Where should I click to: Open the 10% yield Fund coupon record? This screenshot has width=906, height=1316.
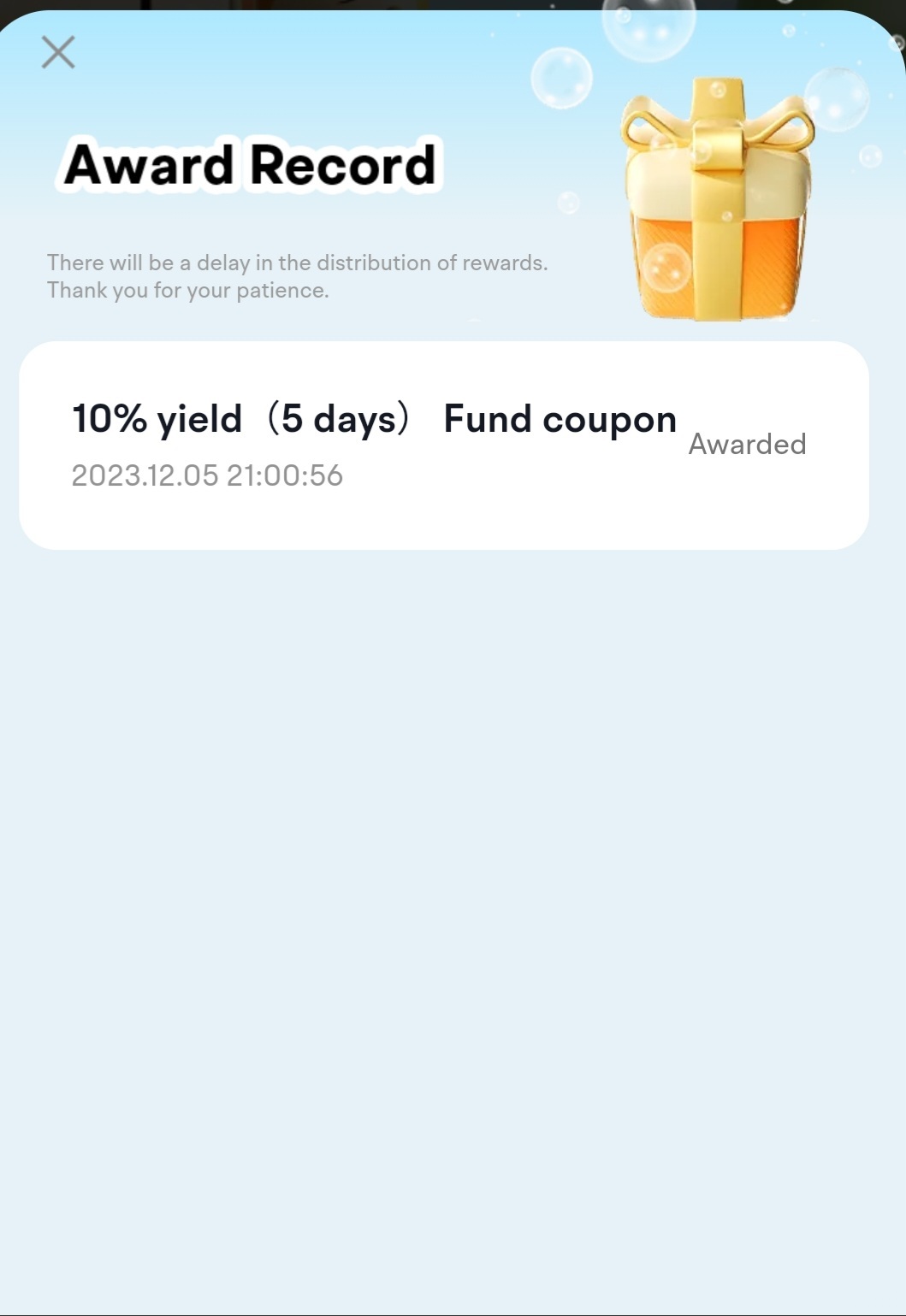tap(444, 446)
